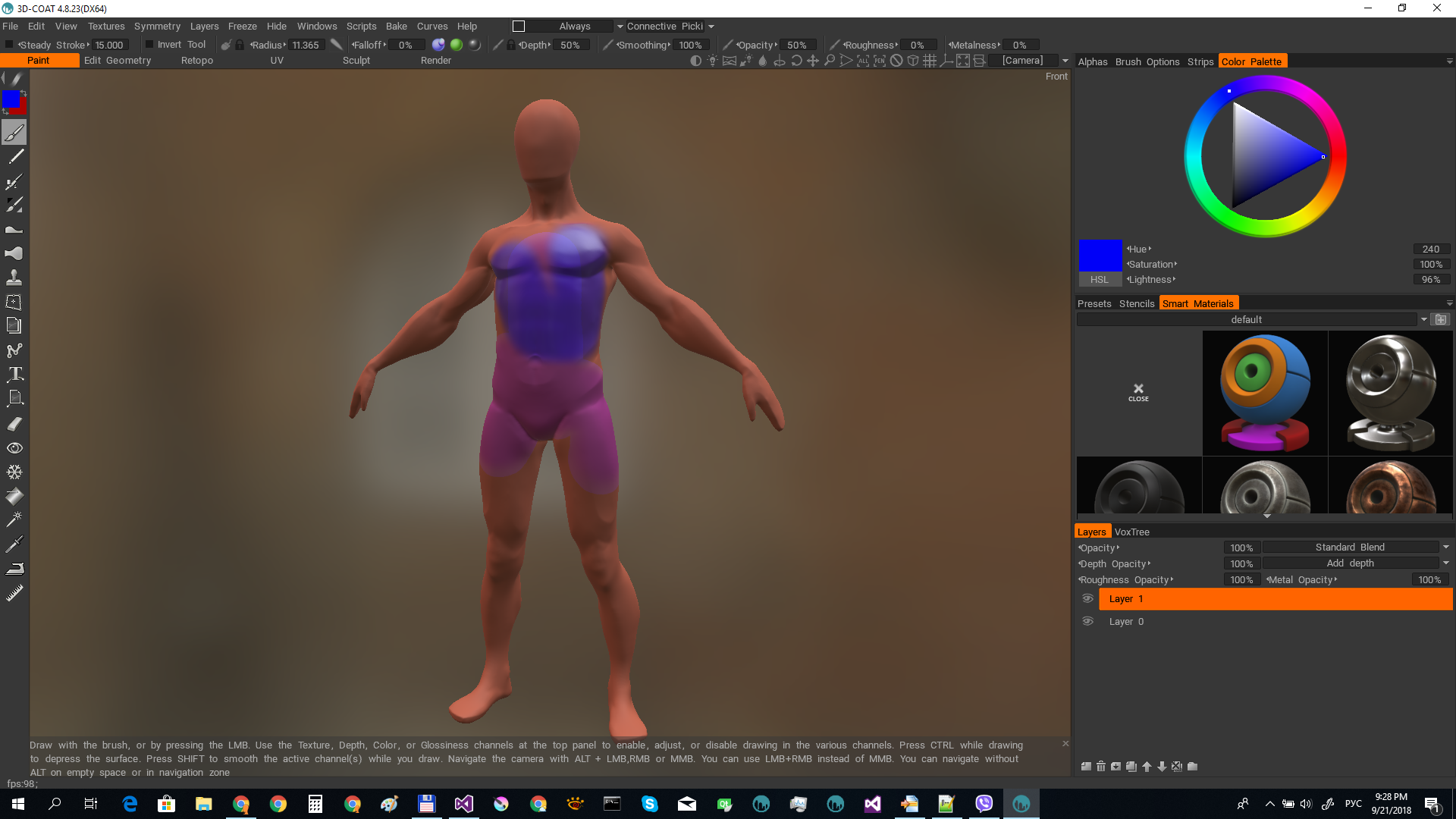Open the Standard Blend mode dropdown
Viewport: 1456px width, 819px height.
[1445, 547]
